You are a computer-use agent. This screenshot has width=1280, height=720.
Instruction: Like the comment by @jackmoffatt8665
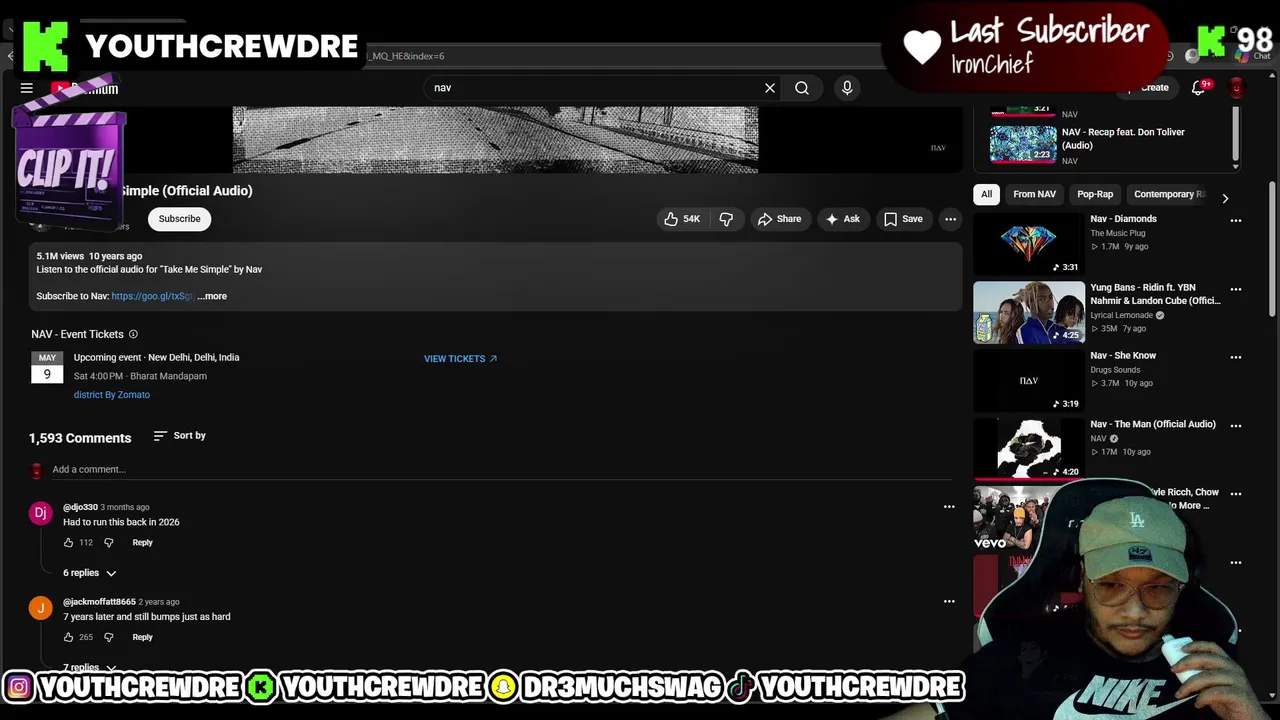click(69, 637)
